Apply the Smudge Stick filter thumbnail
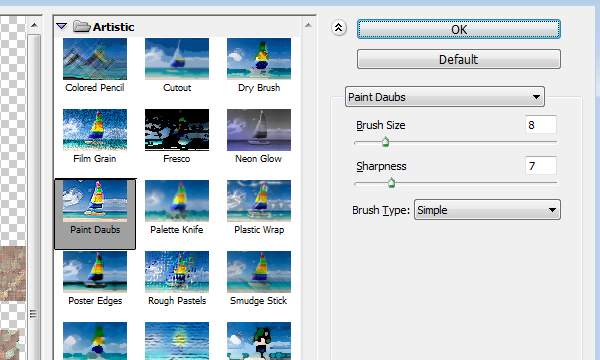 (x=259, y=272)
